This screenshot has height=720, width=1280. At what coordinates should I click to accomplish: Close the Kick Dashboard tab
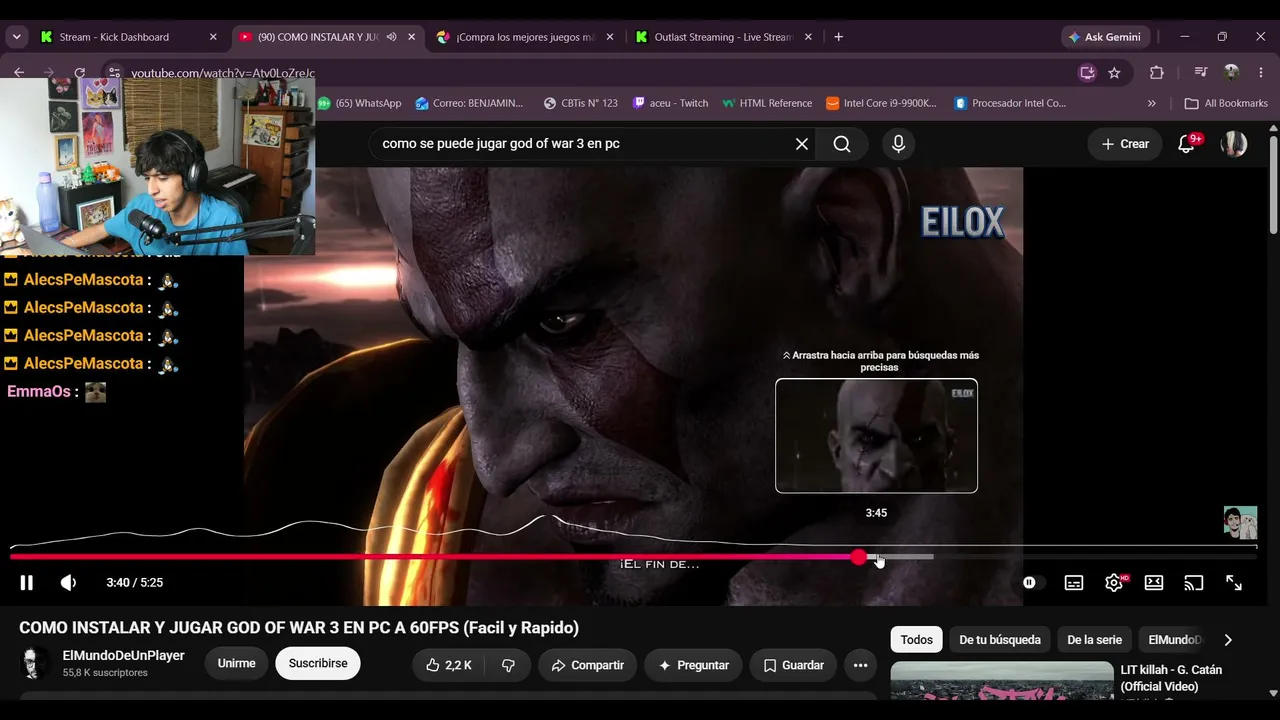pyautogui.click(x=213, y=37)
